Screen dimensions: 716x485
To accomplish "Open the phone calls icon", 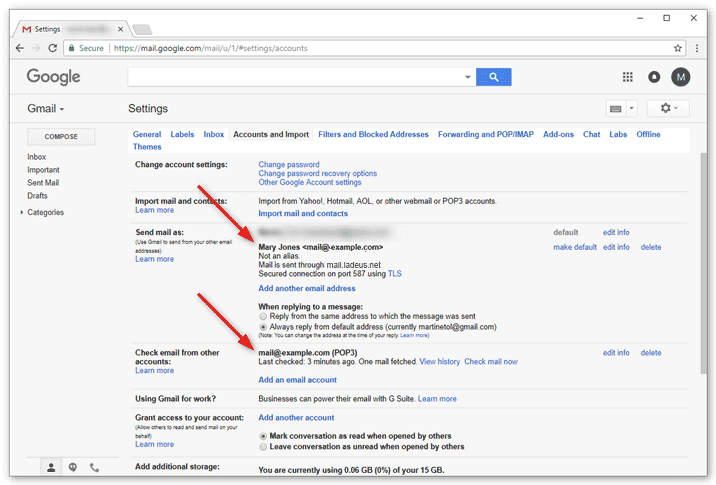I will click(95, 467).
